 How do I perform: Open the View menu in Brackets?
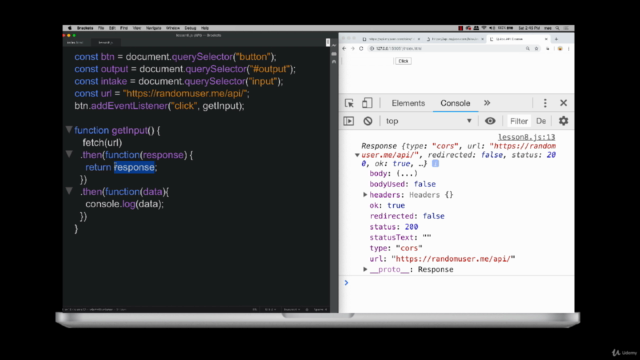(137, 28)
